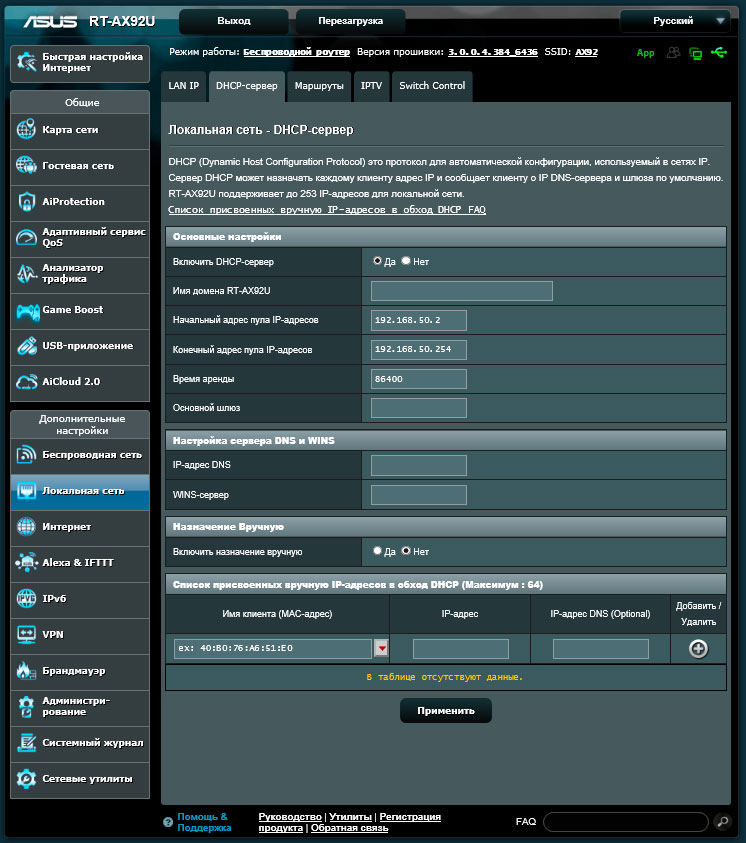Image resolution: width=746 pixels, height=843 pixels.
Task: Click the Адаптивный сервис QoS gauge icon
Action: click(x=26, y=237)
